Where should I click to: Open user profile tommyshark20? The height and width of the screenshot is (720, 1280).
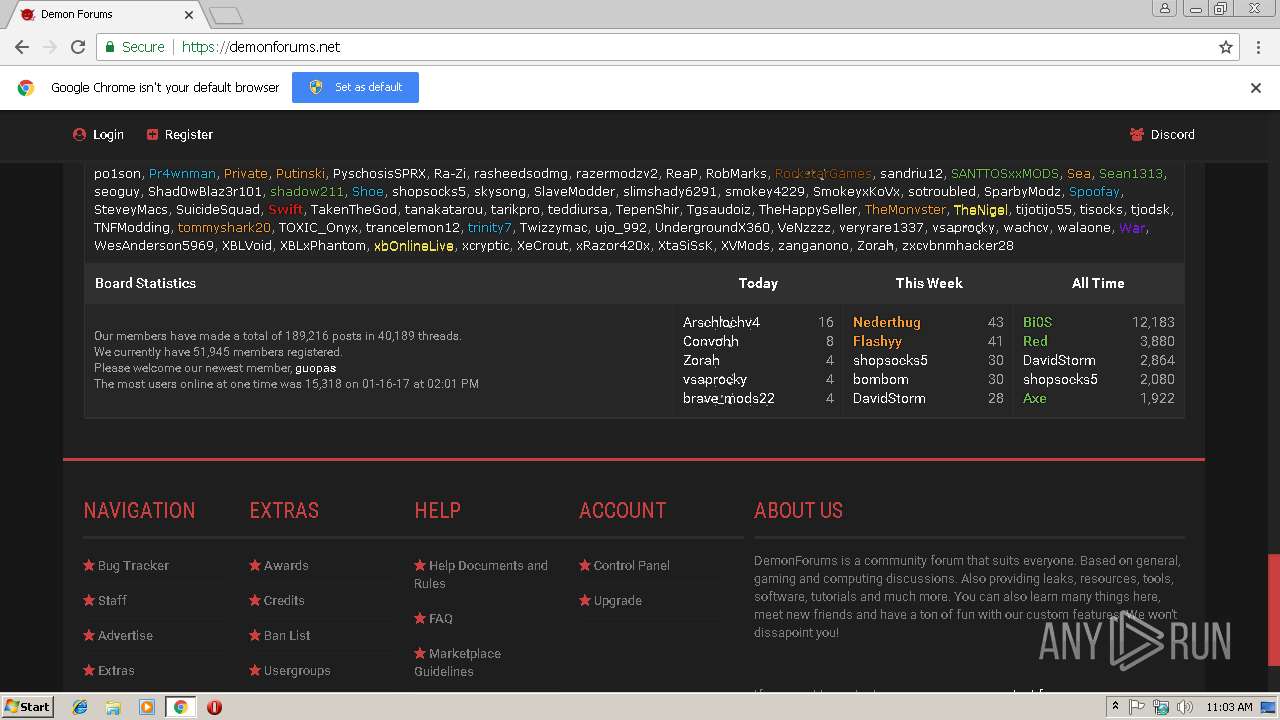[224, 228]
